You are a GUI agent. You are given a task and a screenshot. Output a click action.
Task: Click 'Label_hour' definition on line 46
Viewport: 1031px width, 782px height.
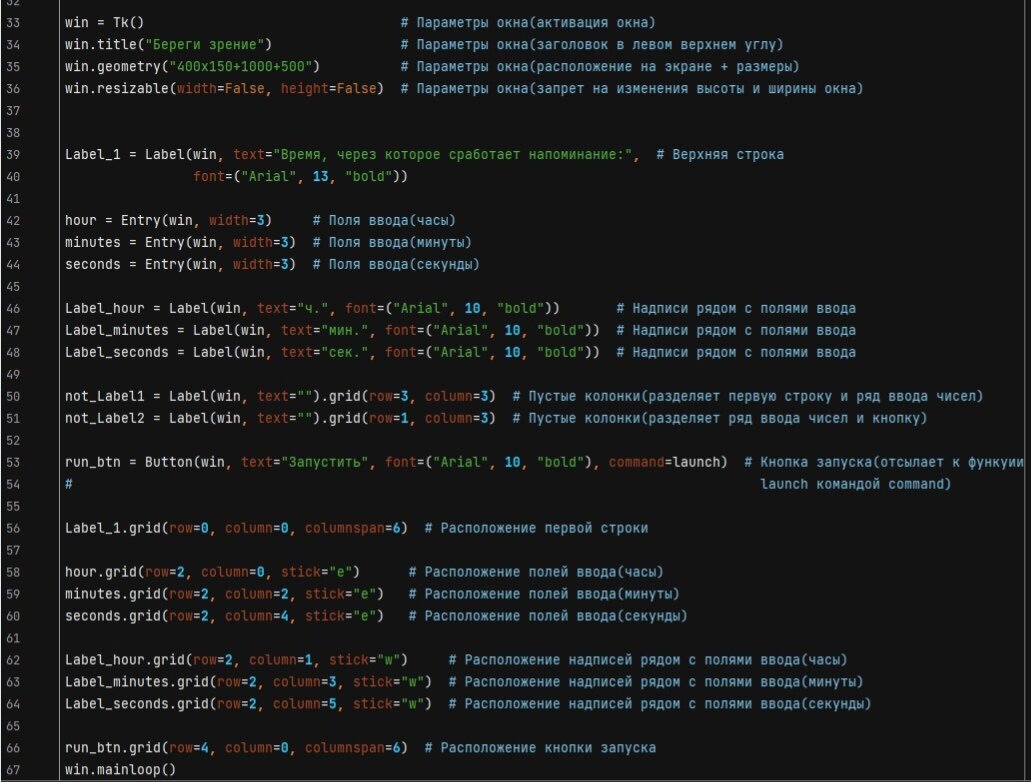pyautogui.click(x=104, y=308)
